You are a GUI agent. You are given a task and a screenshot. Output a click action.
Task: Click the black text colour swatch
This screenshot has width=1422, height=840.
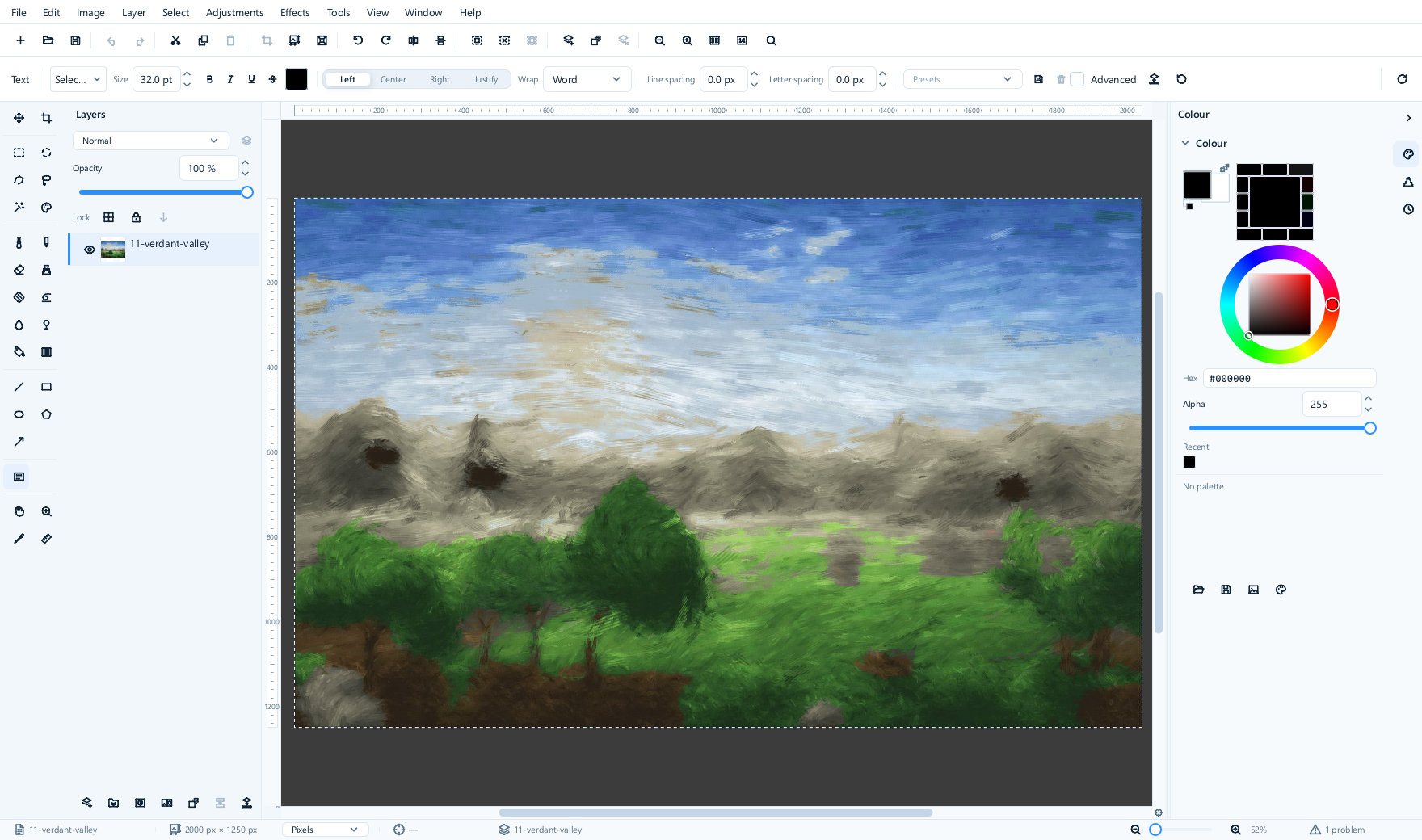tap(297, 79)
